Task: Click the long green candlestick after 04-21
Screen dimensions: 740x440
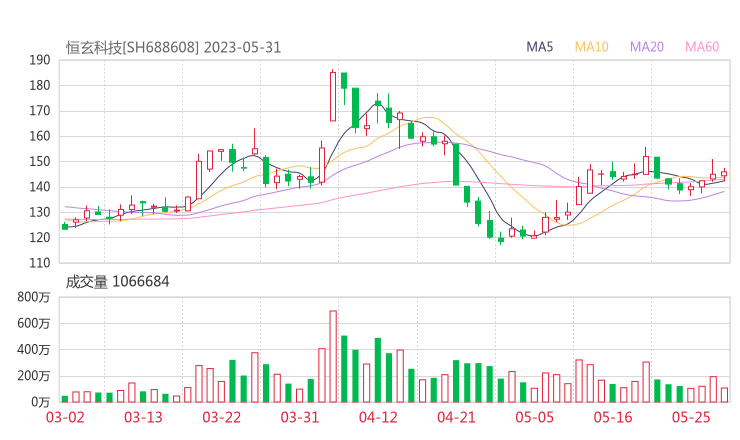Action: (456, 164)
